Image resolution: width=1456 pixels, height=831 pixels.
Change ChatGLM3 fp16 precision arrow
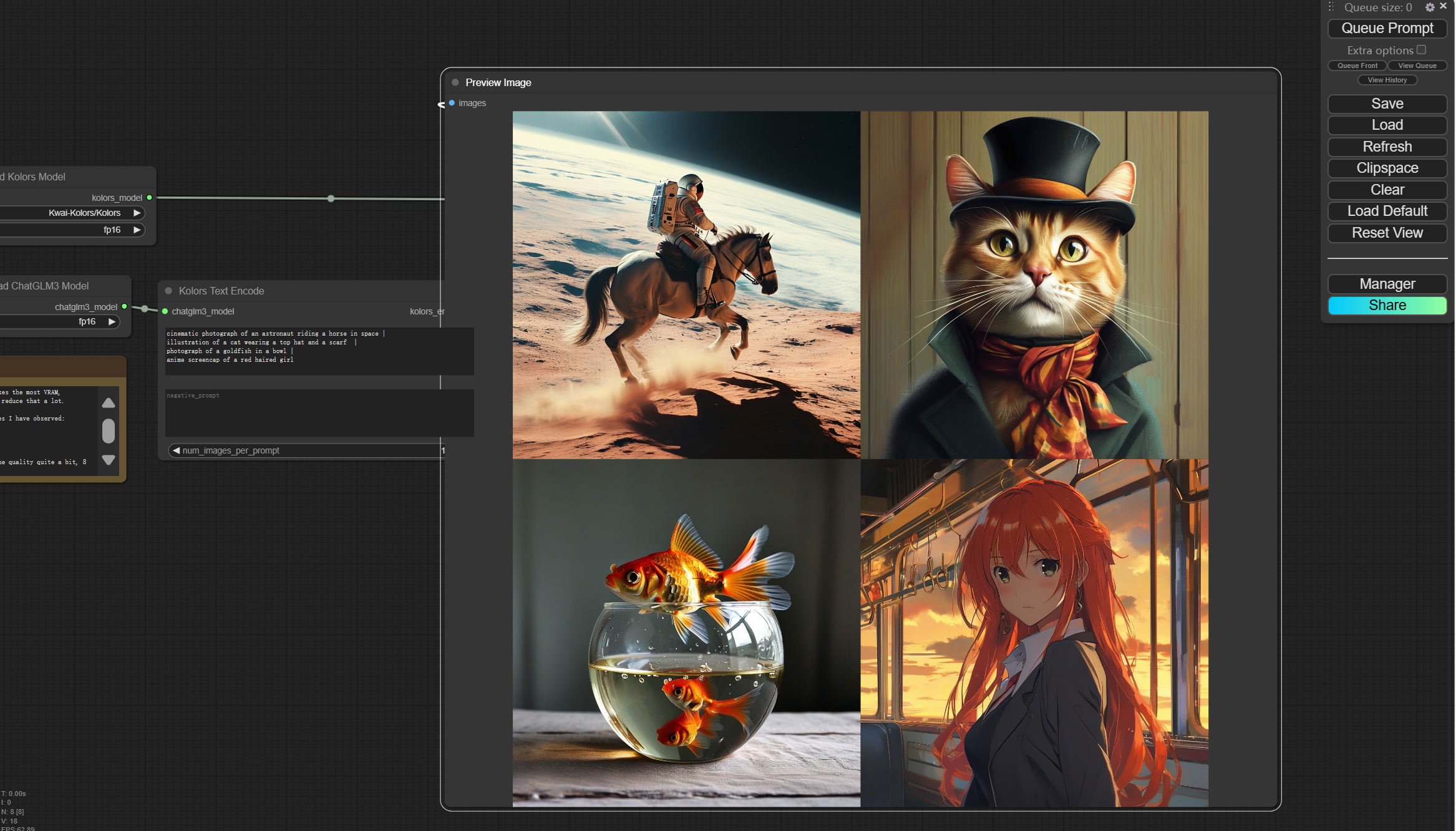[112, 321]
